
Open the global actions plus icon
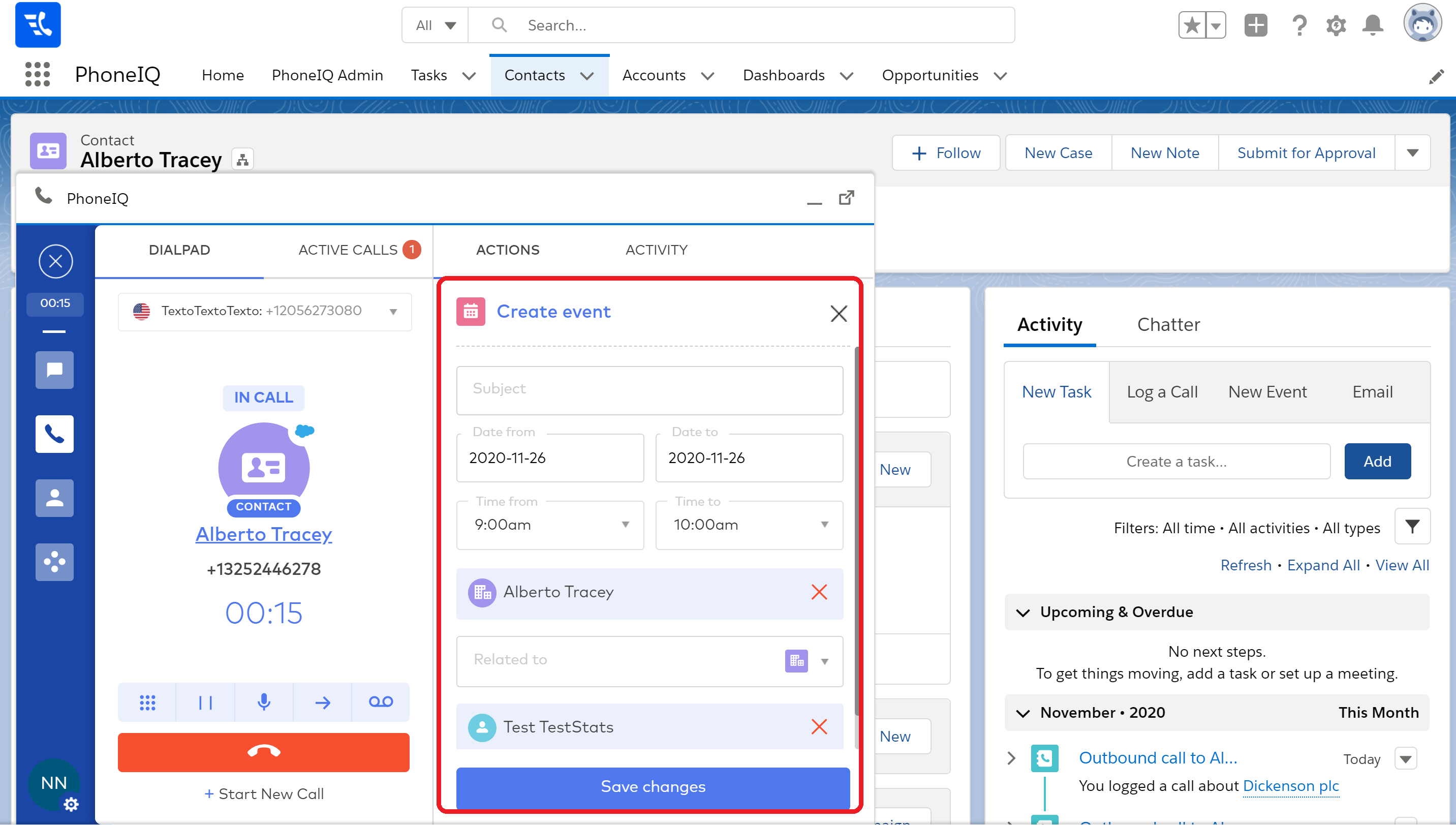click(1256, 25)
